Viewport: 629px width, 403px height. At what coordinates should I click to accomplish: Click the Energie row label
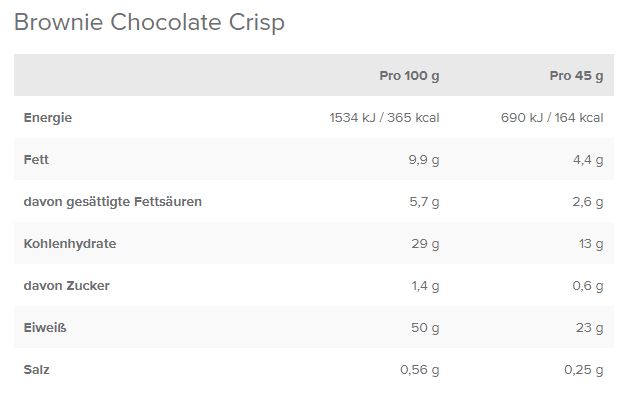[48, 118]
